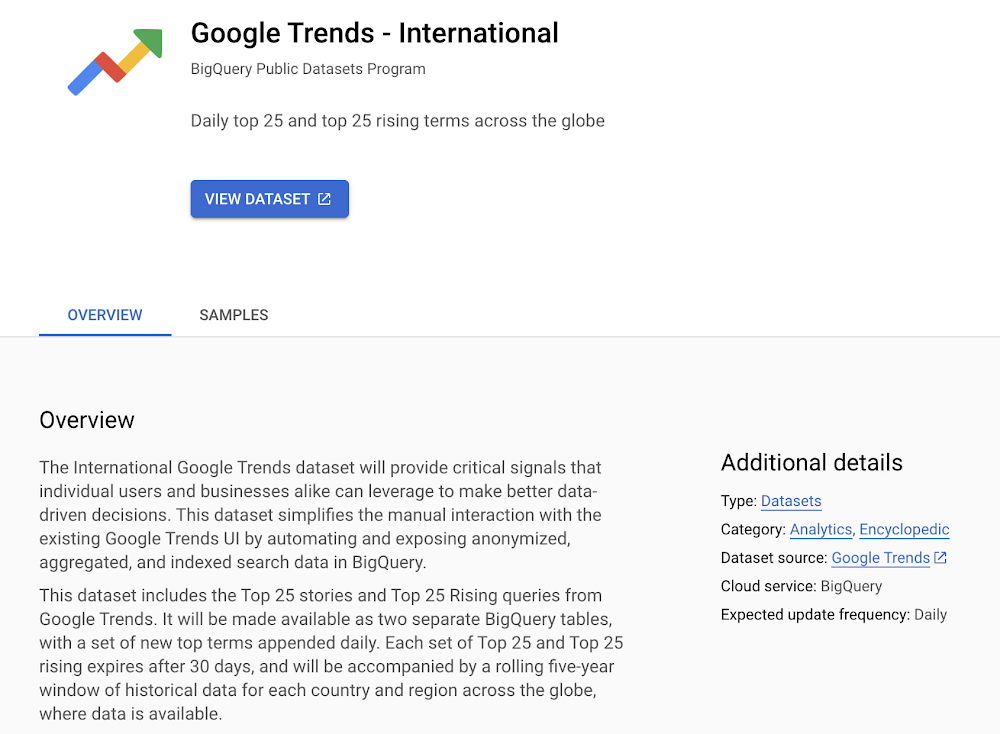Viewport: 1000px width, 734px height.
Task: Open the Google Trends dataset source link
Action: pos(880,557)
